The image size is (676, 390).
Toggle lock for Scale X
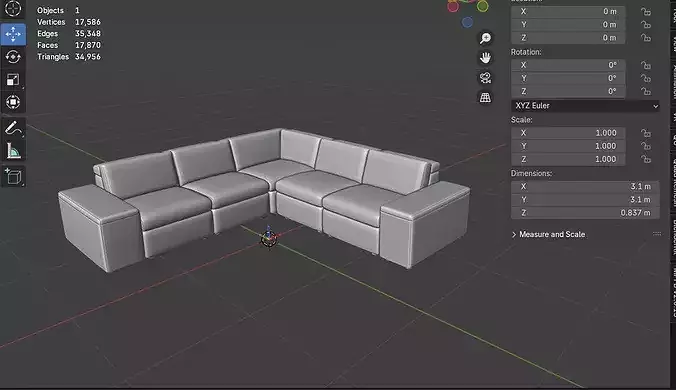point(646,133)
